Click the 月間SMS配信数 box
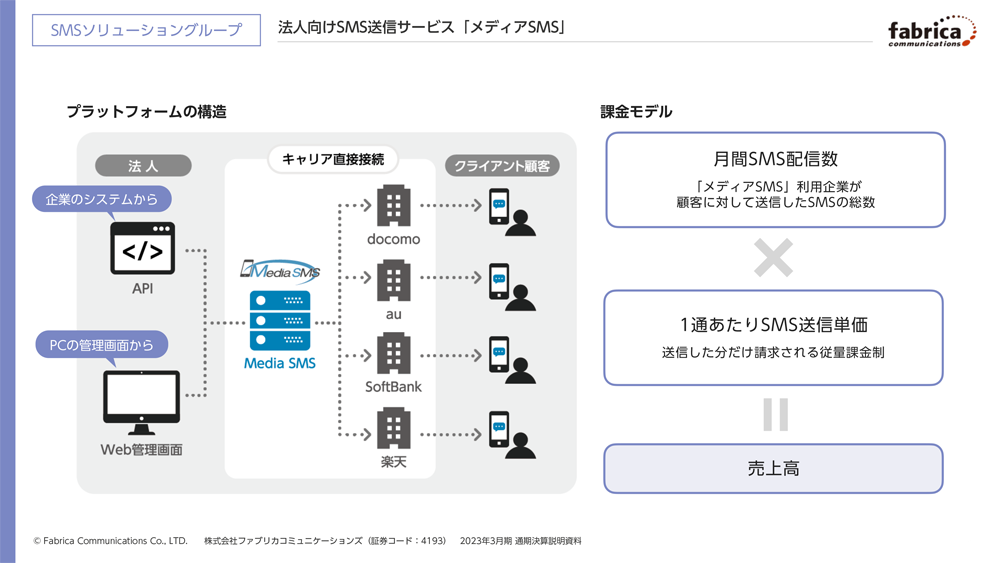The width and height of the screenshot is (1000, 563). (776, 180)
